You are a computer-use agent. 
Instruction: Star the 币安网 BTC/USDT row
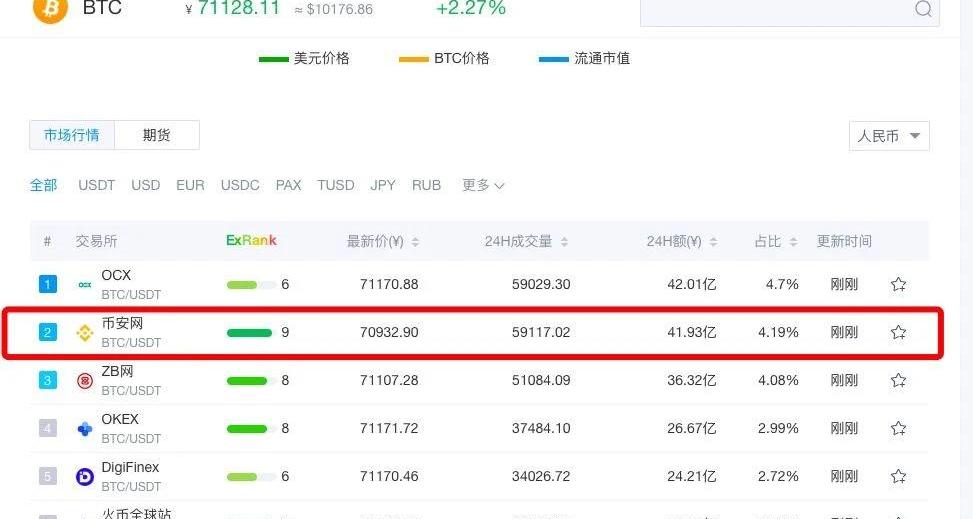pos(898,332)
